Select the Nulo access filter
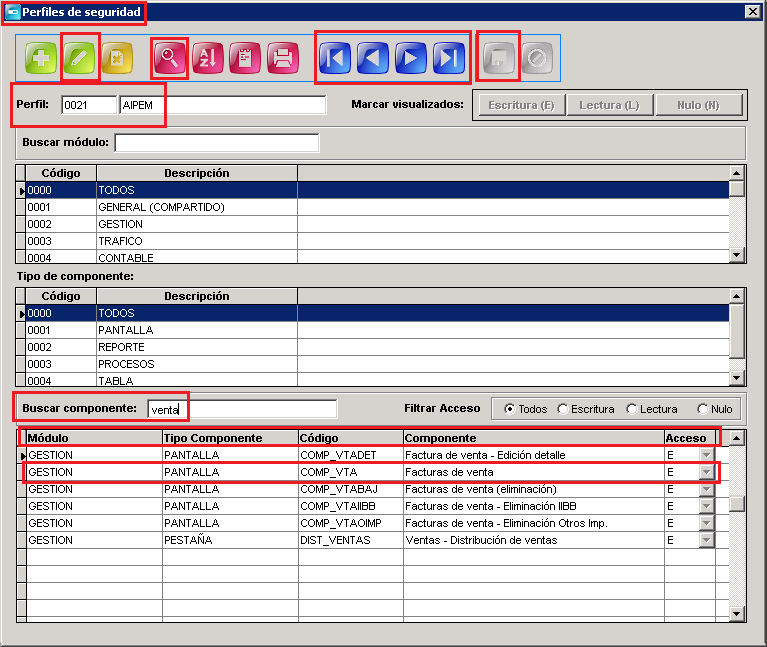 coord(703,409)
